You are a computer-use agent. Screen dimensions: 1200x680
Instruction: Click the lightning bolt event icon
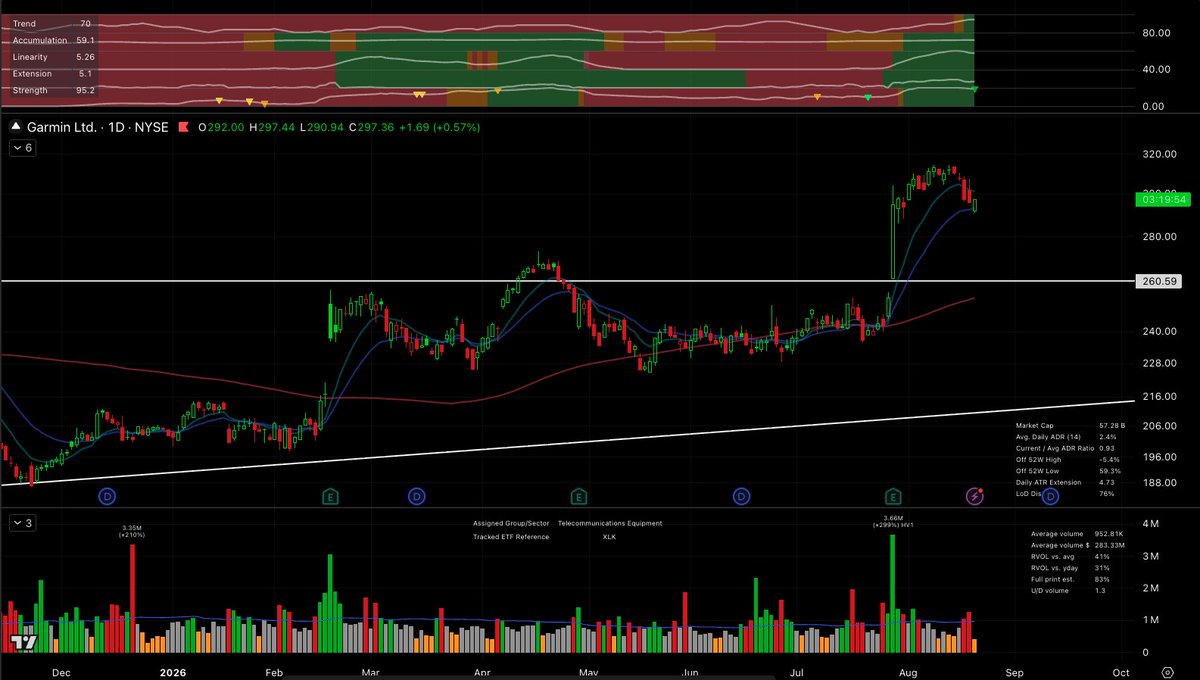[x=976, y=496]
